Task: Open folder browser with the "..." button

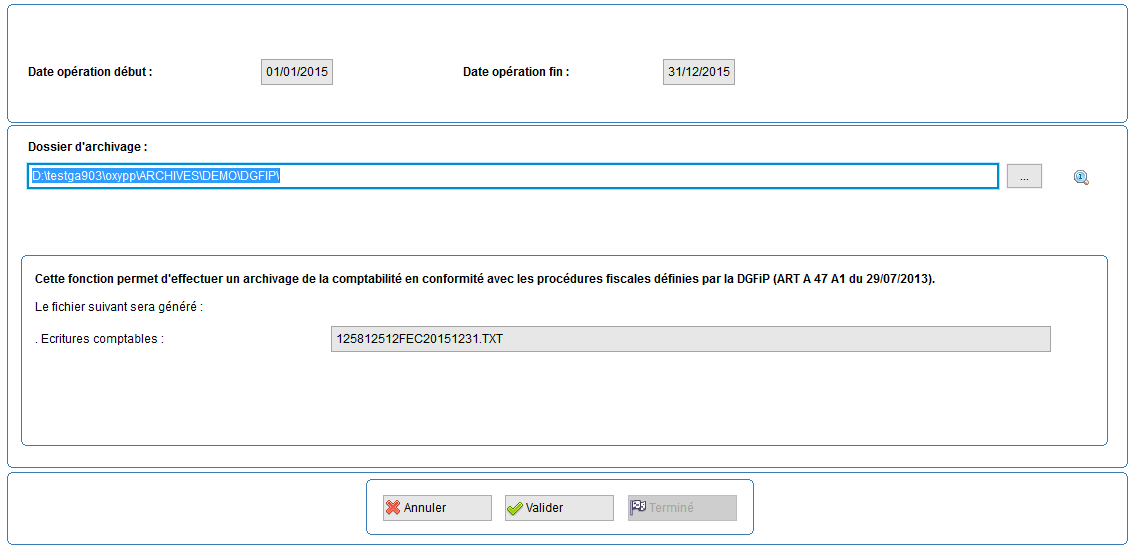Action: point(1023,177)
